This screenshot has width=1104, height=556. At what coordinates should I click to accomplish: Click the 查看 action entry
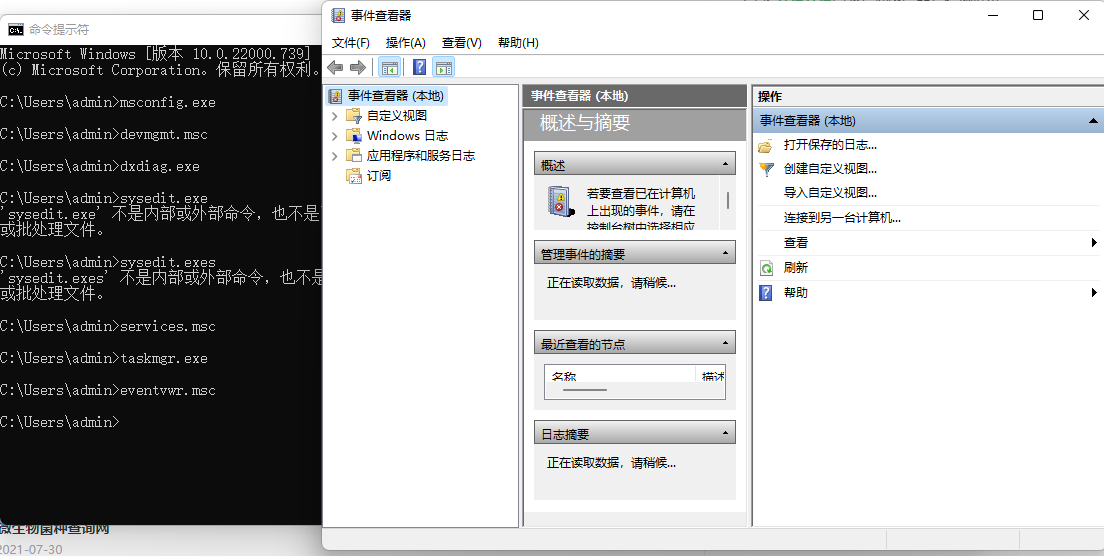(796, 243)
